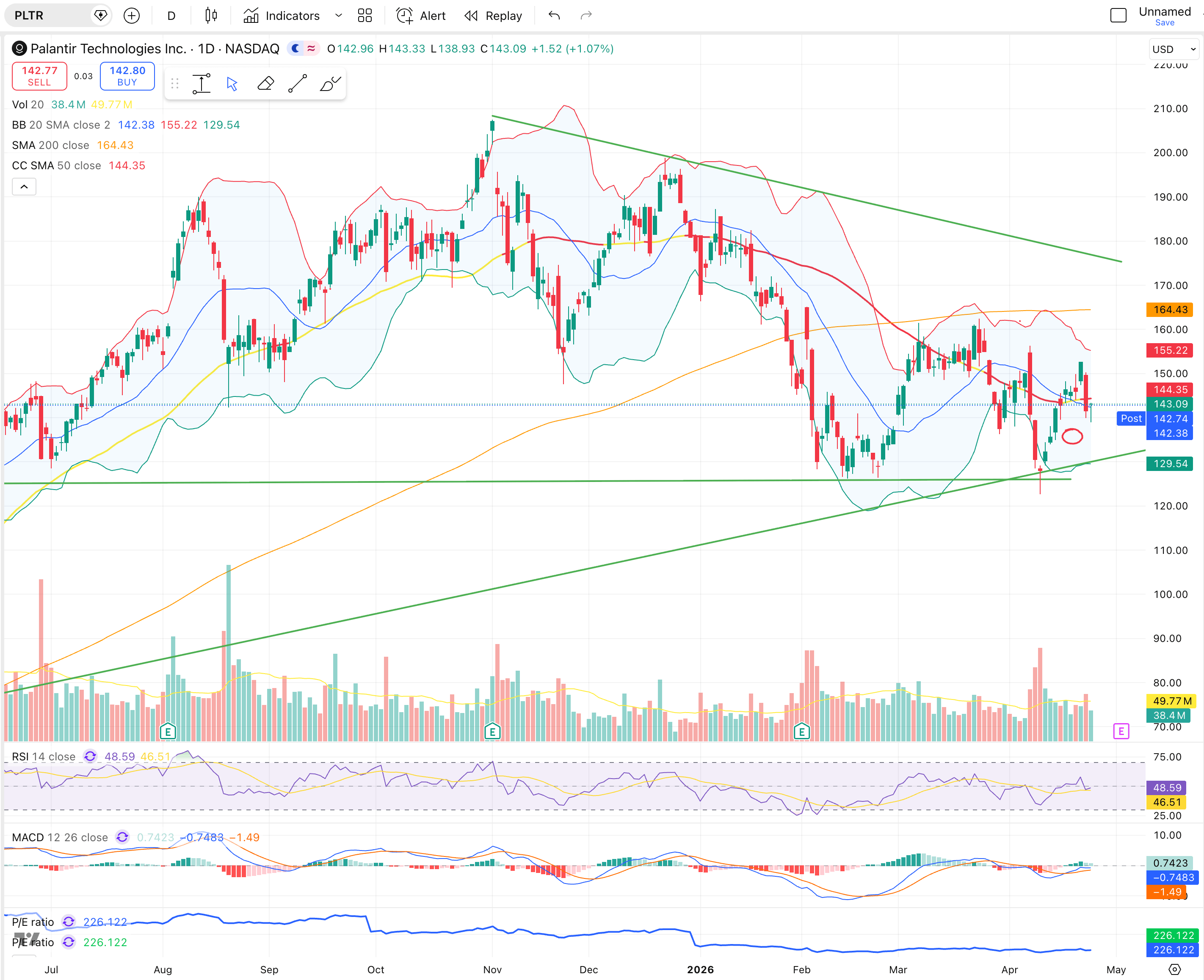The image size is (1204, 980).
Task: Collapse the indicator legend chevron
Action: [x=24, y=186]
